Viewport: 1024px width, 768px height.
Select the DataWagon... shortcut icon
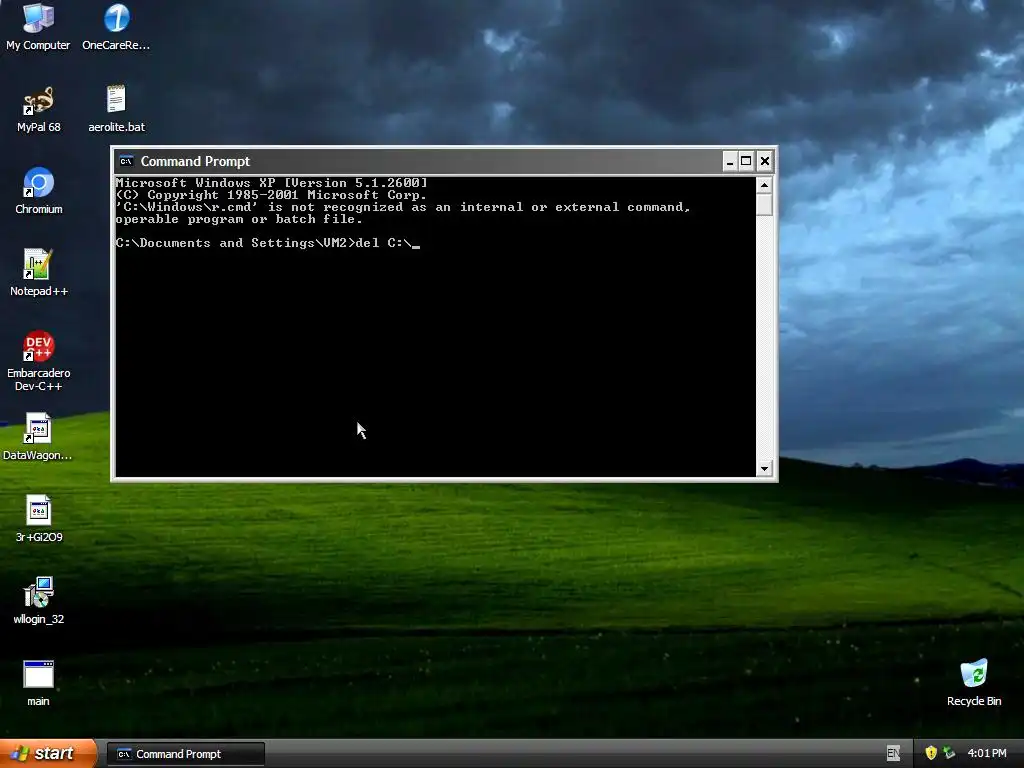(38, 437)
